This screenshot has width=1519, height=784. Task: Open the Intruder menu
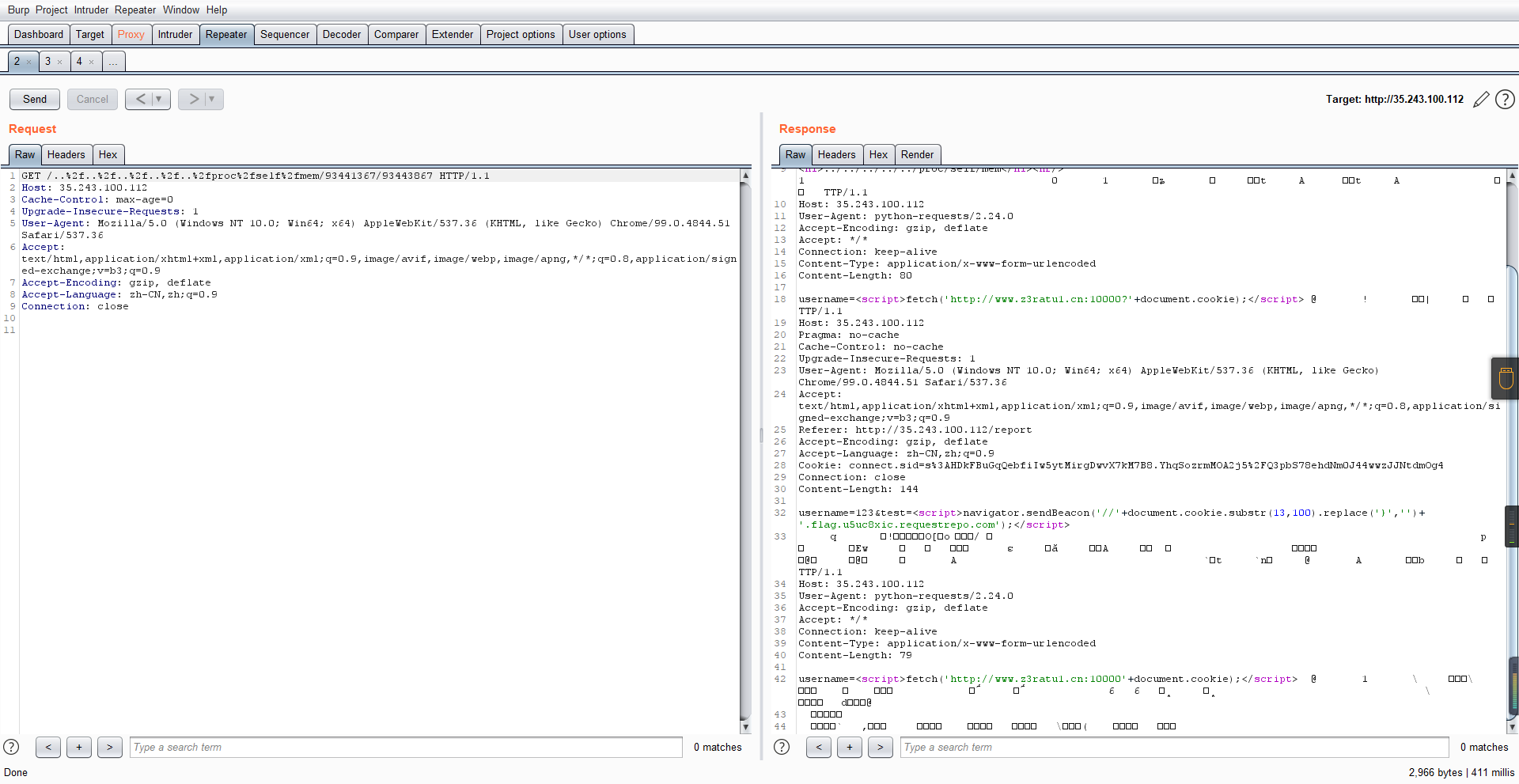(91, 10)
